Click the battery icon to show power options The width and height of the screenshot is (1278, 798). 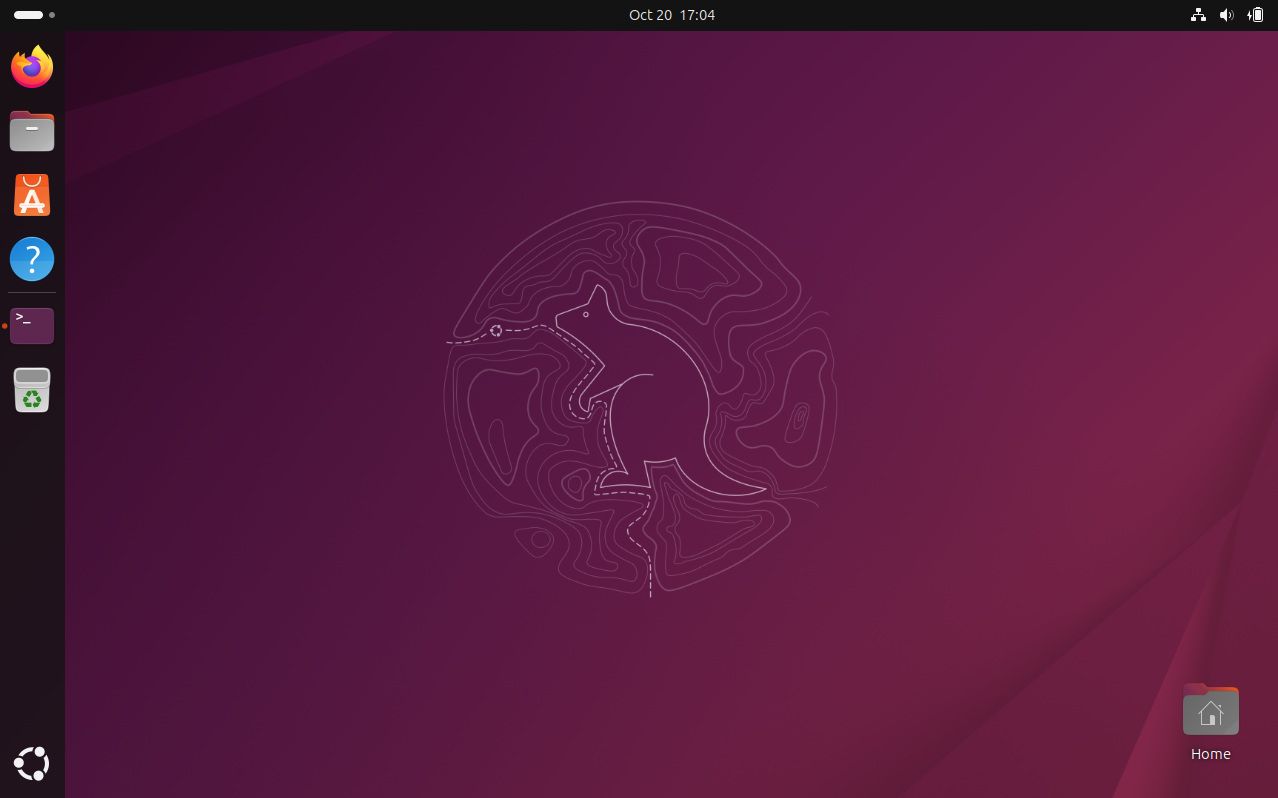tap(1254, 15)
